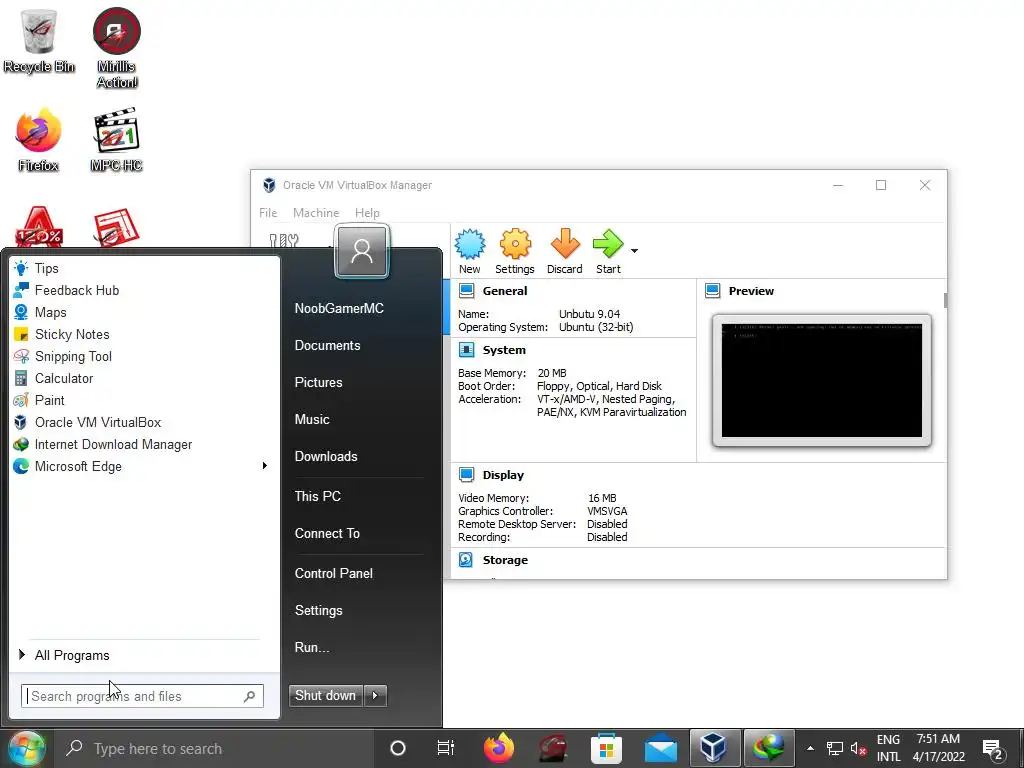Open Settings from Start menu right column
1024x768 pixels.
coord(319,611)
